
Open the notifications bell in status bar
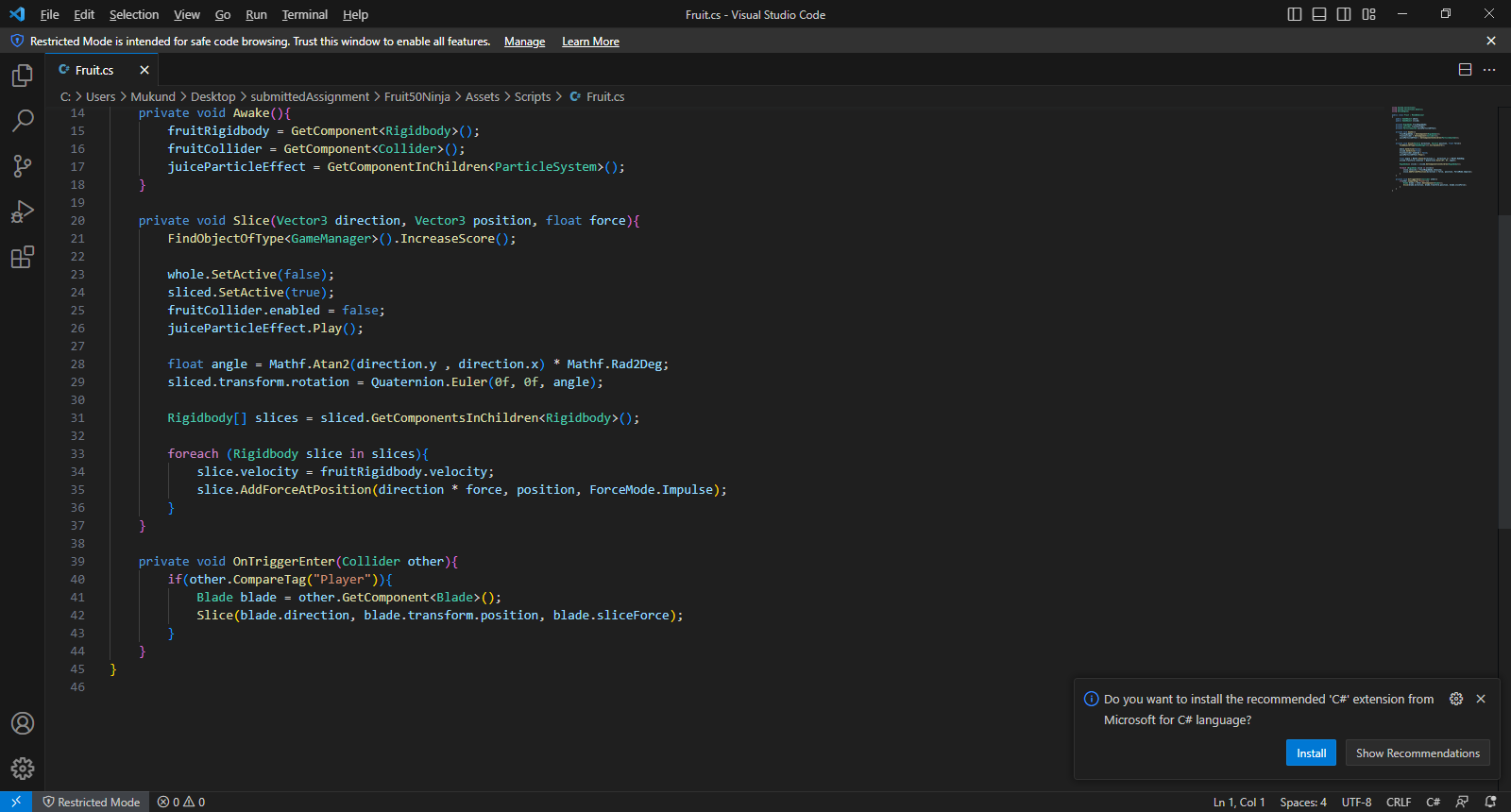1490,802
